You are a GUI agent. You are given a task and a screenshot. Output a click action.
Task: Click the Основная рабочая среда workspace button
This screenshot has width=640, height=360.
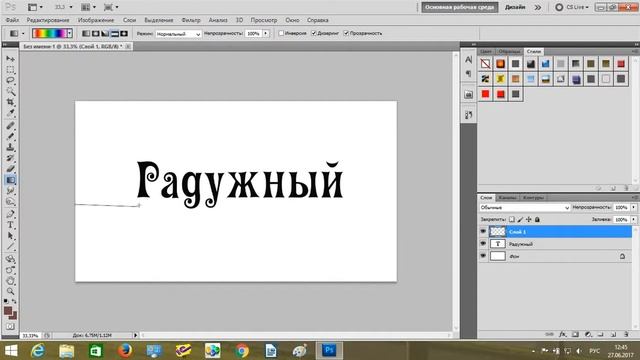pyautogui.click(x=460, y=7)
